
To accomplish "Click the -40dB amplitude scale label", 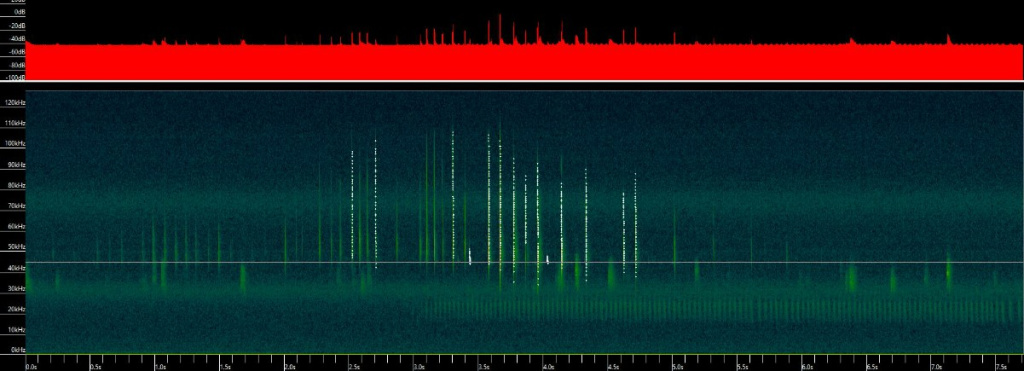I will tap(18, 39).
